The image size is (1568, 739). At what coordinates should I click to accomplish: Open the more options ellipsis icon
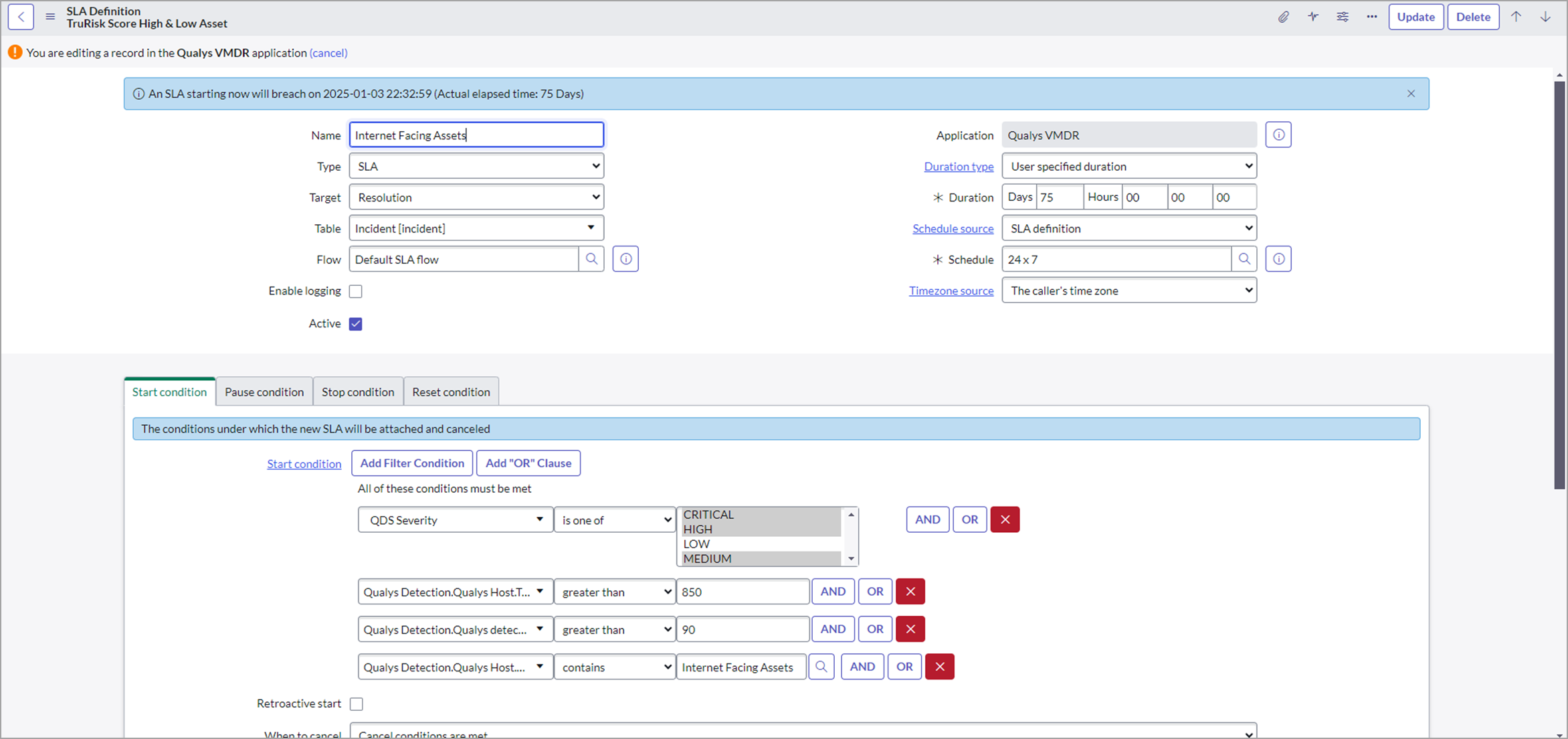[x=1372, y=17]
